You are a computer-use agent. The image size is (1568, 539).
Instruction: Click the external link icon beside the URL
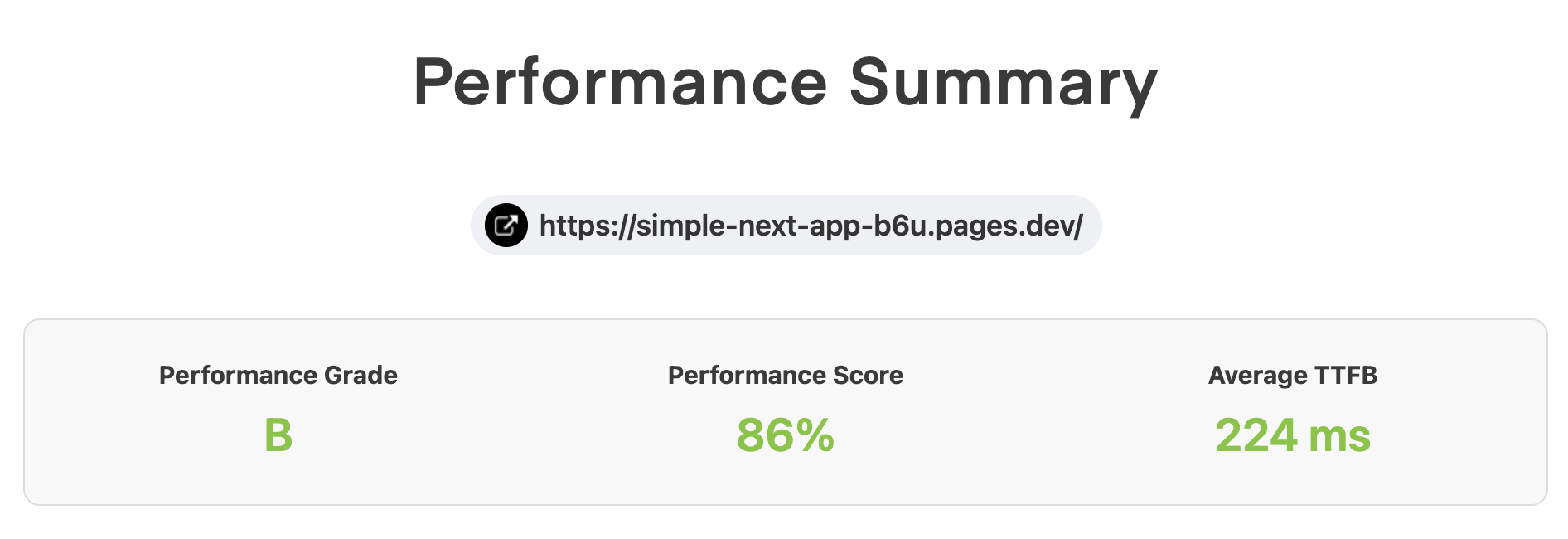tap(506, 226)
